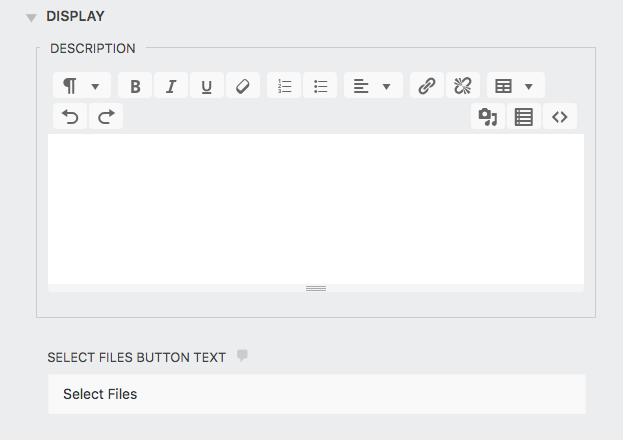
Task: Toggle underline formatting
Action: pyautogui.click(x=207, y=85)
